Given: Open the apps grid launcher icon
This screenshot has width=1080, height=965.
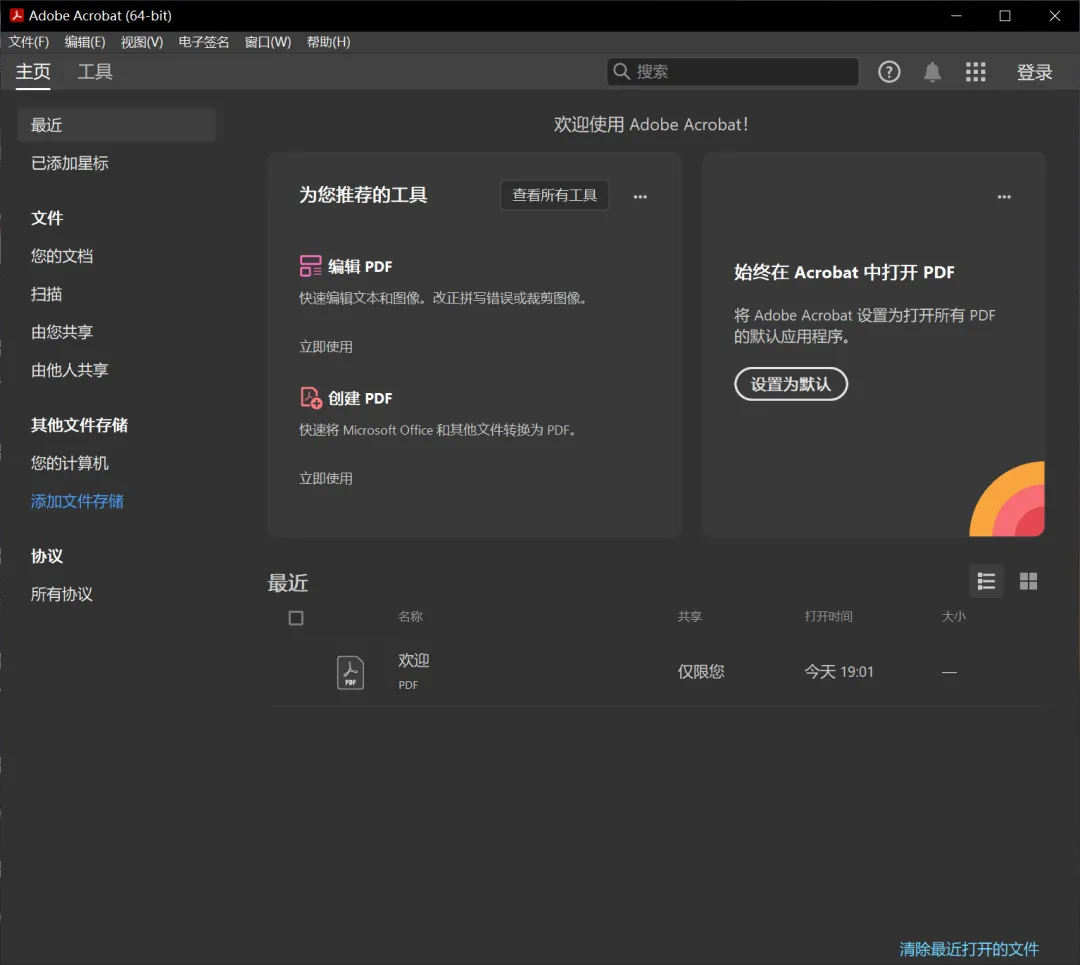Looking at the screenshot, I should pos(975,72).
